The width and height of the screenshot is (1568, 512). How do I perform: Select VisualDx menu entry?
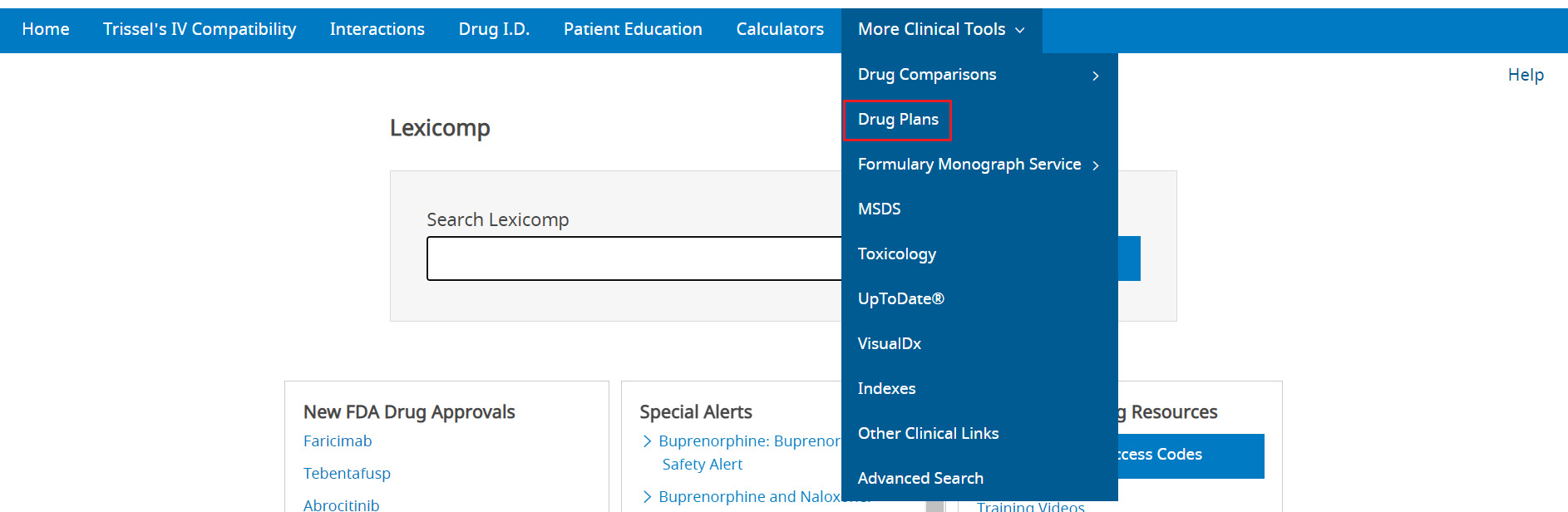889,344
